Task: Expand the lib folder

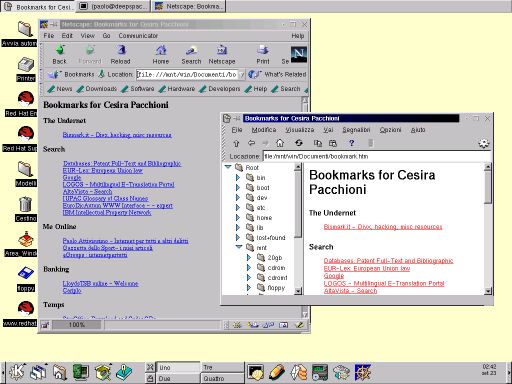Action: pyautogui.click(x=238, y=228)
